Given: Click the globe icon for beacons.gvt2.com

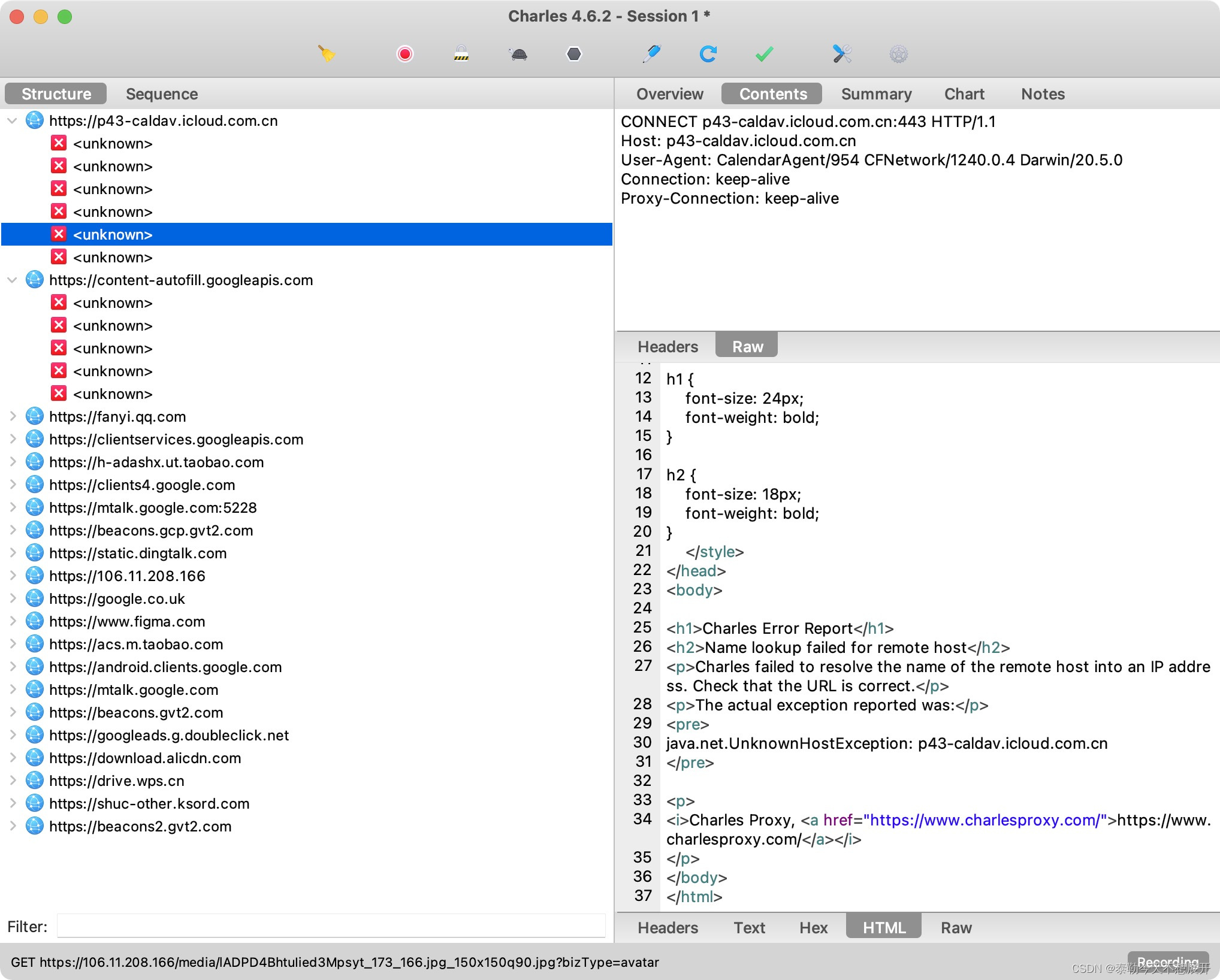Looking at the screenshot, I should coord(35,713).
